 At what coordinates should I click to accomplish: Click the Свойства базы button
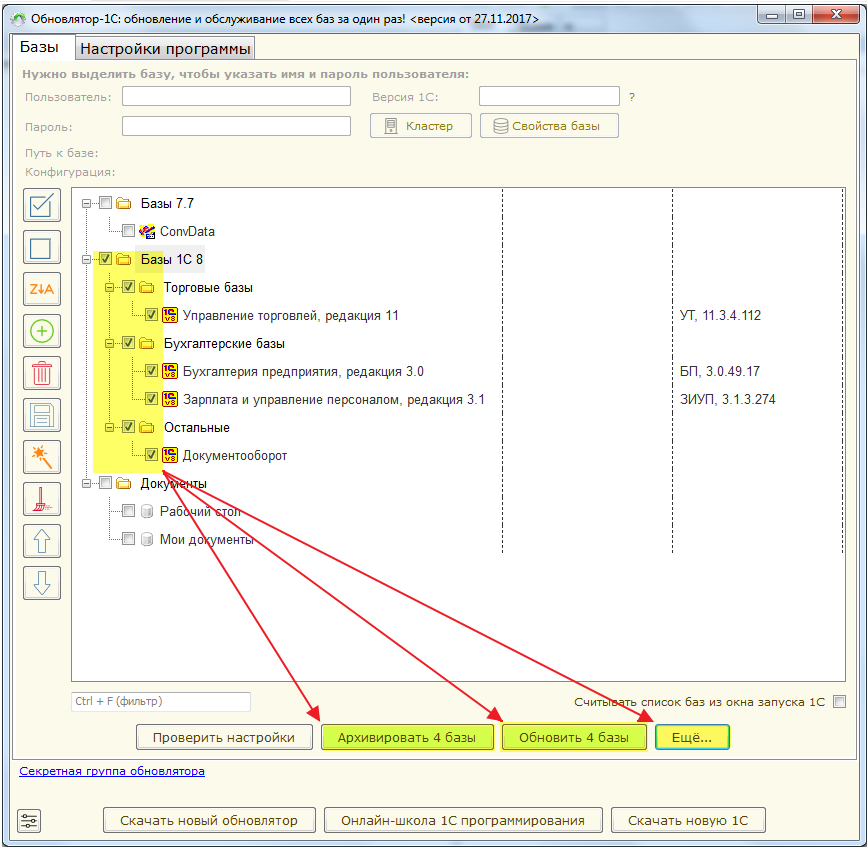[549, 126]
